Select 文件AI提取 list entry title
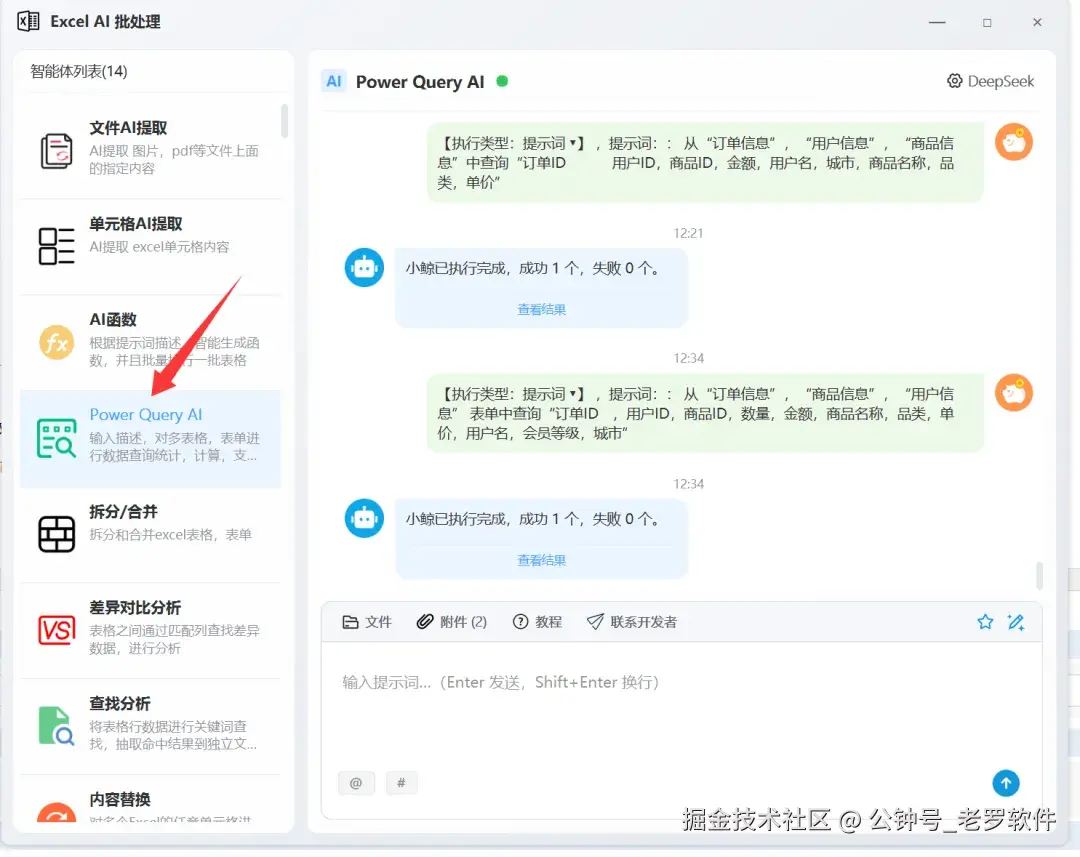This screenshot has width=1080, height=857. pyautogui.click(x=128, y=128)
